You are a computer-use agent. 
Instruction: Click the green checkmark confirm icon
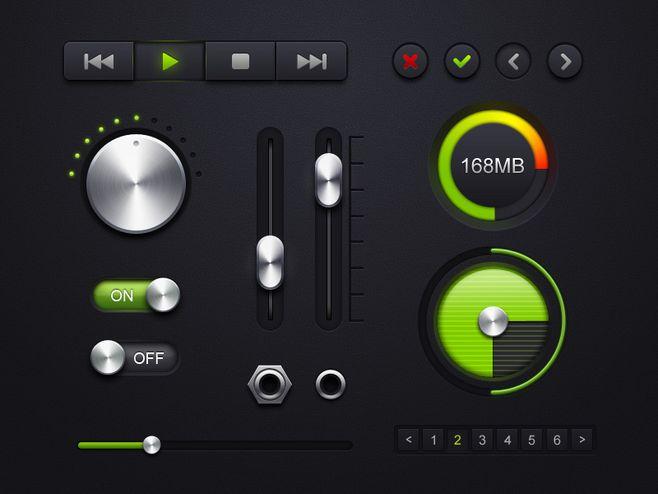[462, 61]
